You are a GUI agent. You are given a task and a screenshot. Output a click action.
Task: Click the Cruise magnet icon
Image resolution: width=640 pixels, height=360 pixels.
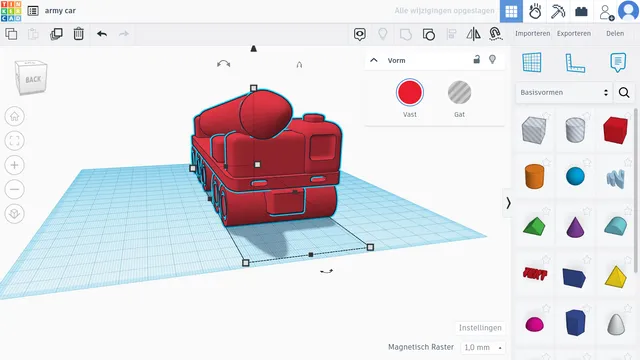(495, 34)
